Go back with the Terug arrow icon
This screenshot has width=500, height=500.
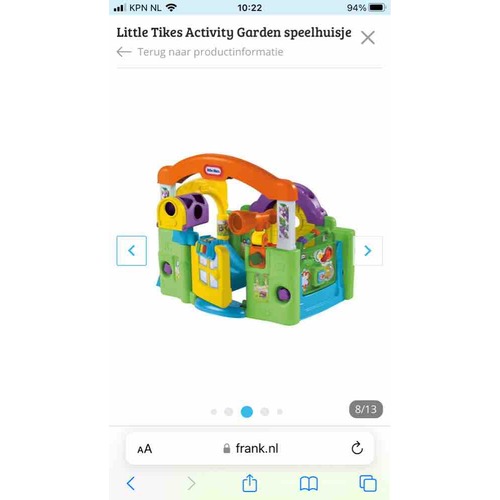(x=124, y=52)
